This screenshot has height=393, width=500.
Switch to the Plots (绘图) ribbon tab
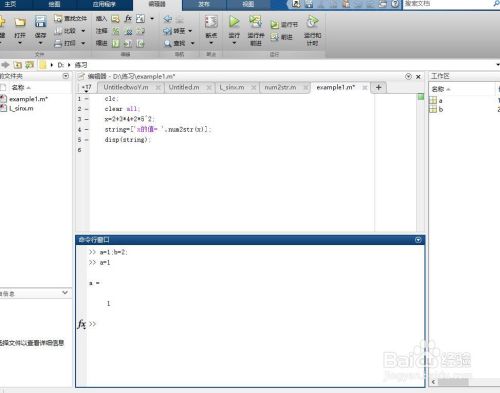click(x=54, y=4)
